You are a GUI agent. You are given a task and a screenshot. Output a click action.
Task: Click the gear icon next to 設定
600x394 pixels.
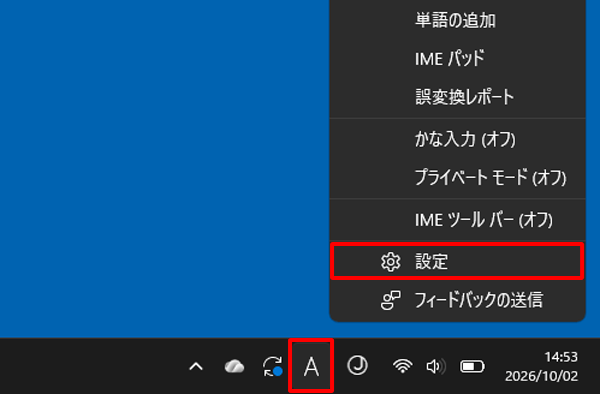[x=390, y=262]
